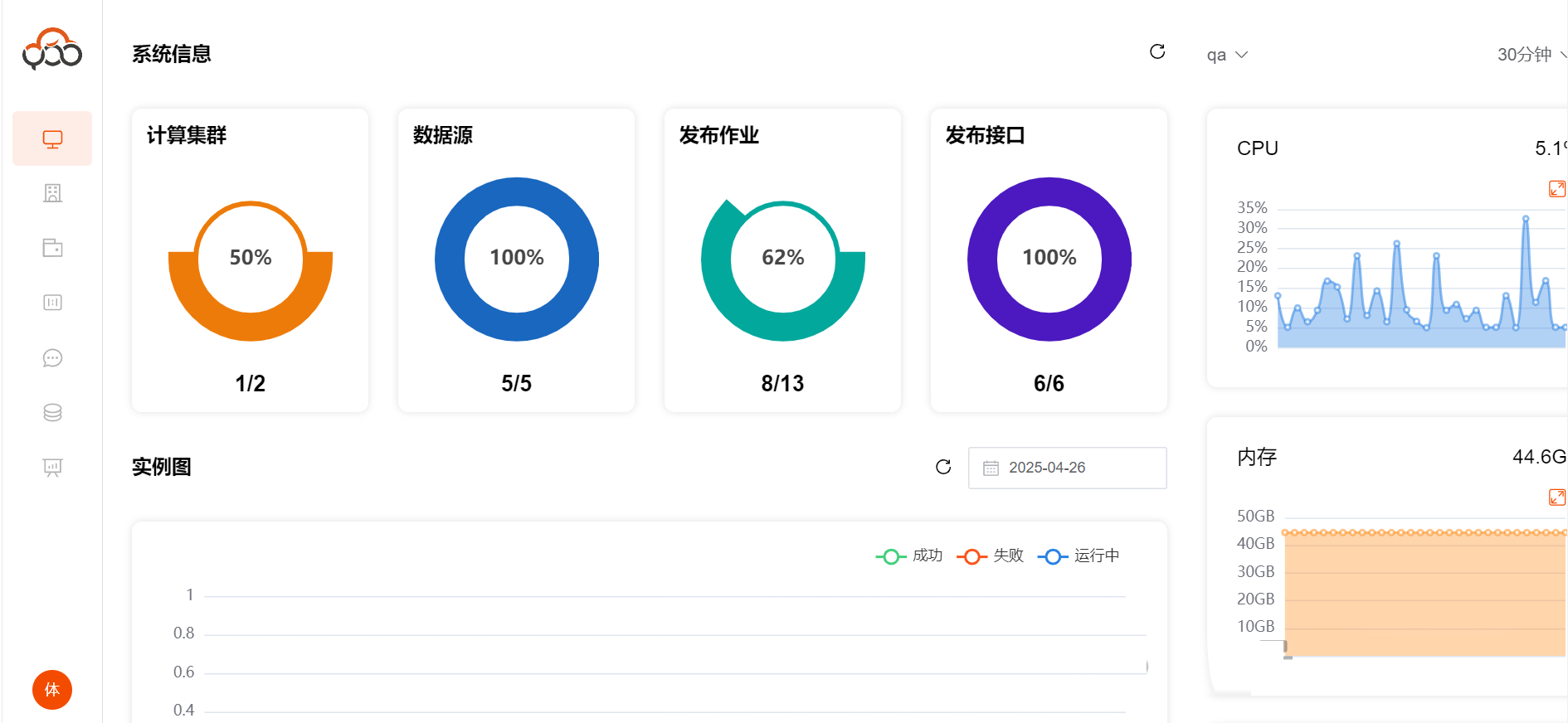
Task: Refresh the 系统信息 section
Action: [1157, 52]
